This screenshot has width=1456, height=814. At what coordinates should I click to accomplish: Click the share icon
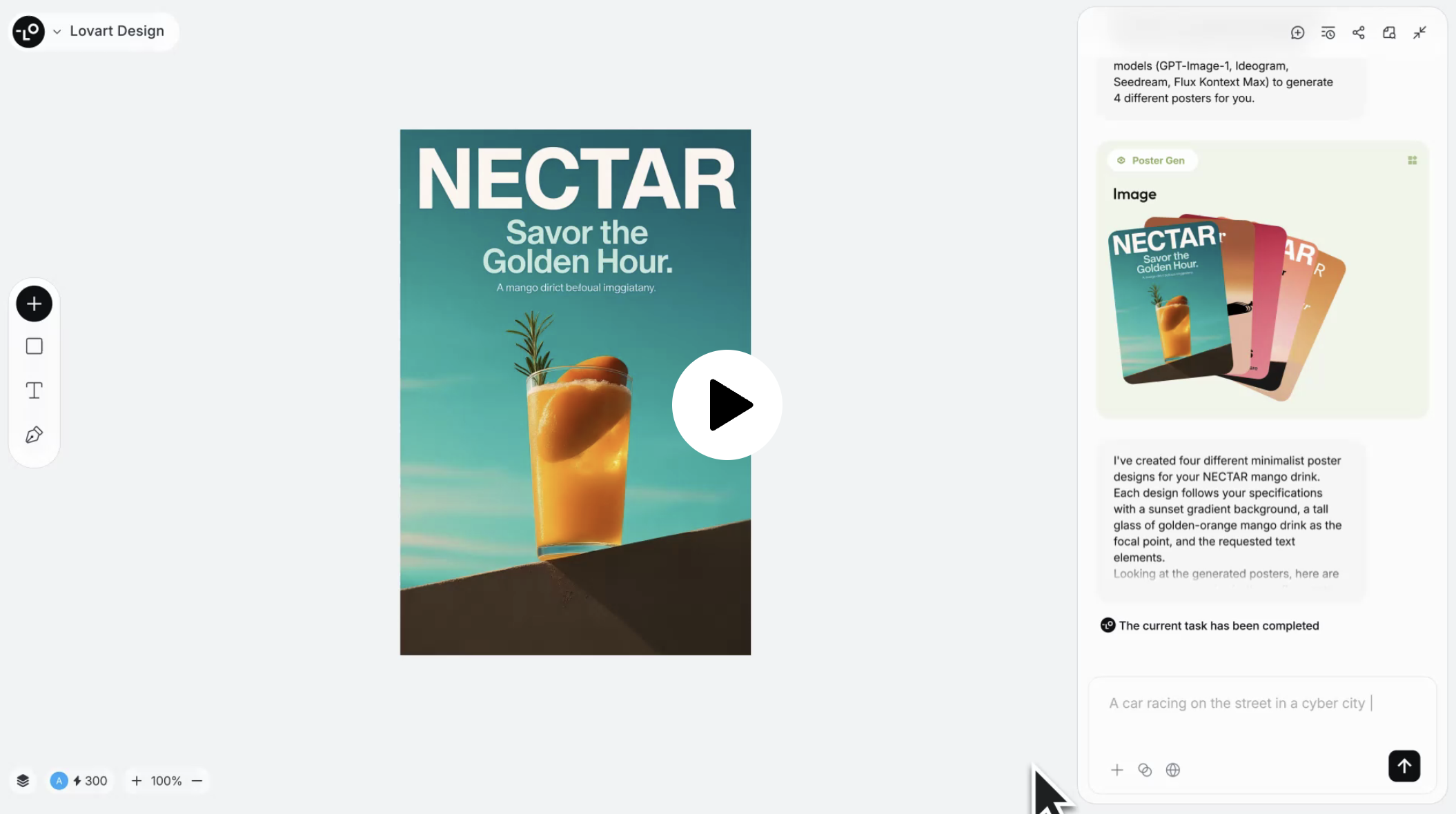1358,33
